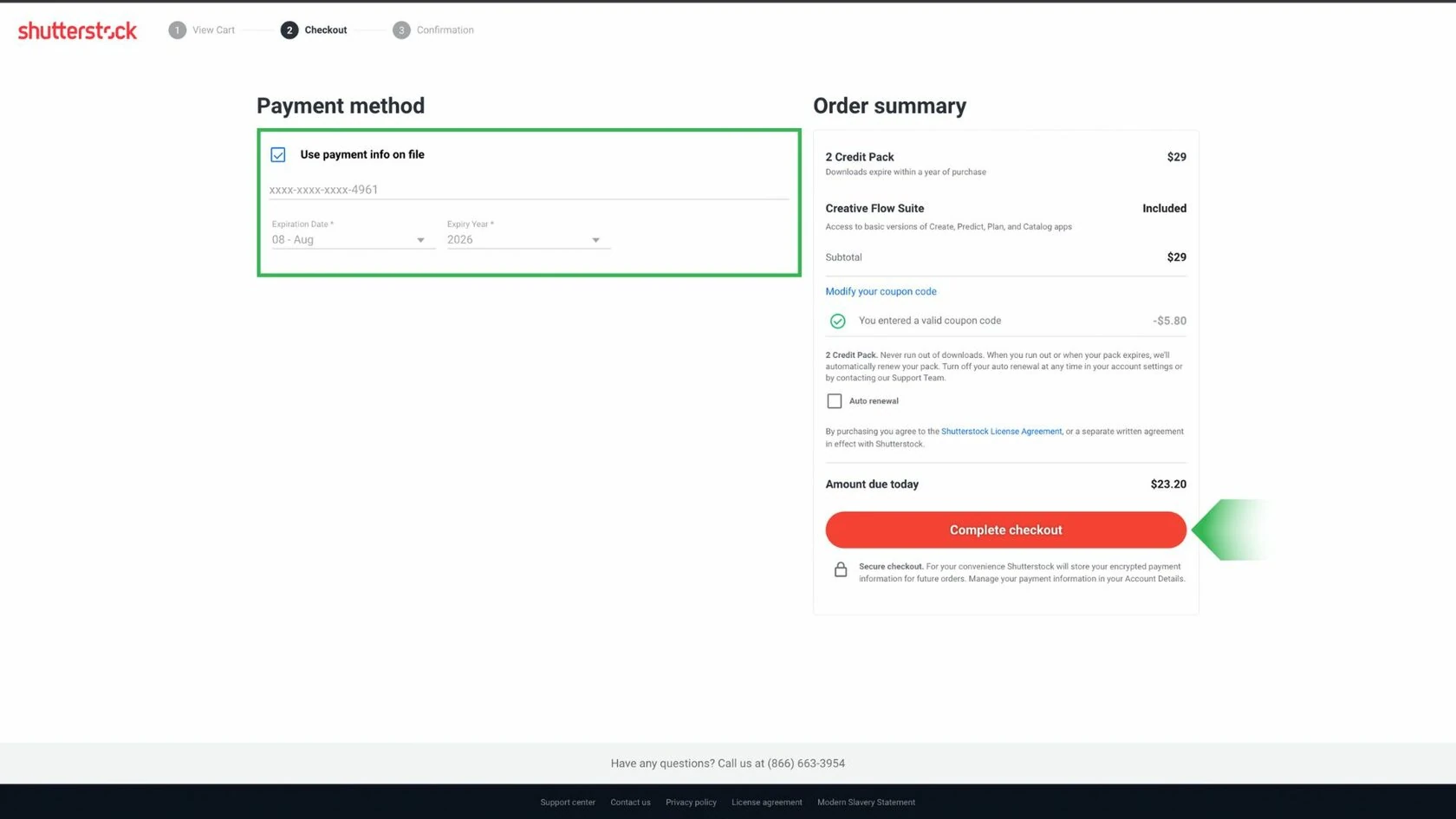
Task: Open Privacy policy footer link
Action: click(691, 803)
